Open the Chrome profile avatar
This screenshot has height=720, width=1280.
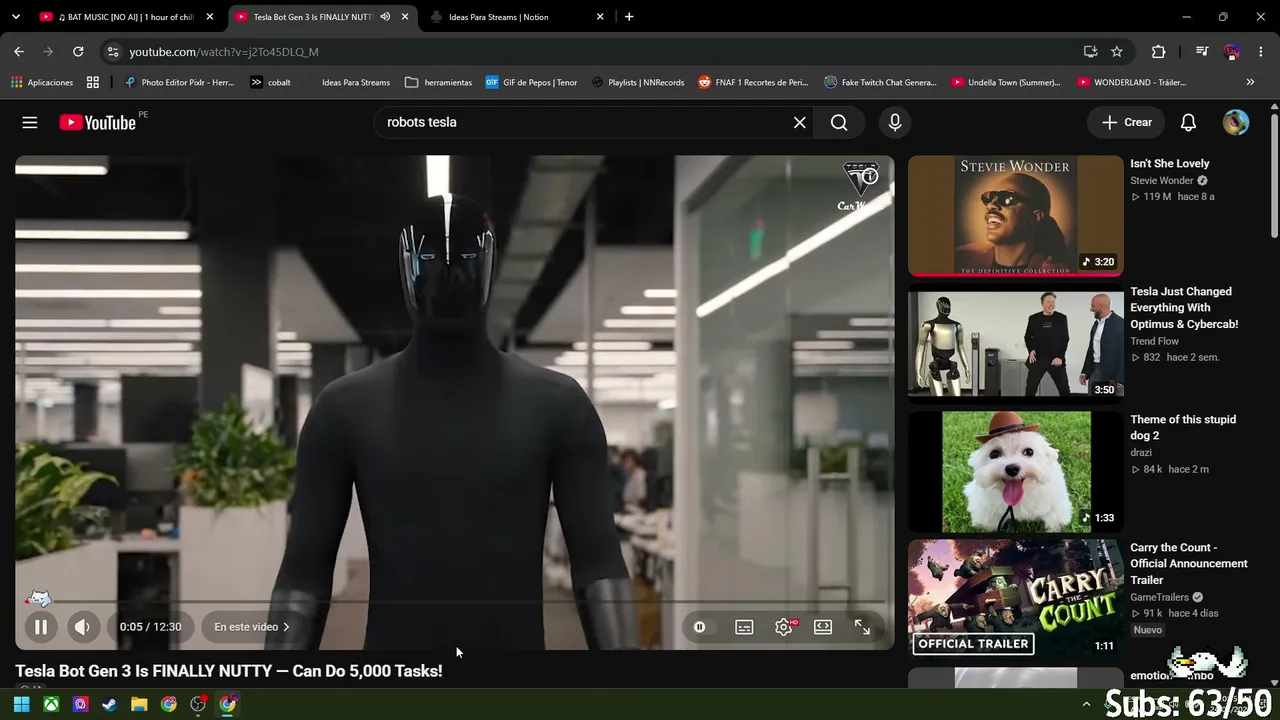click(1232, 52)
